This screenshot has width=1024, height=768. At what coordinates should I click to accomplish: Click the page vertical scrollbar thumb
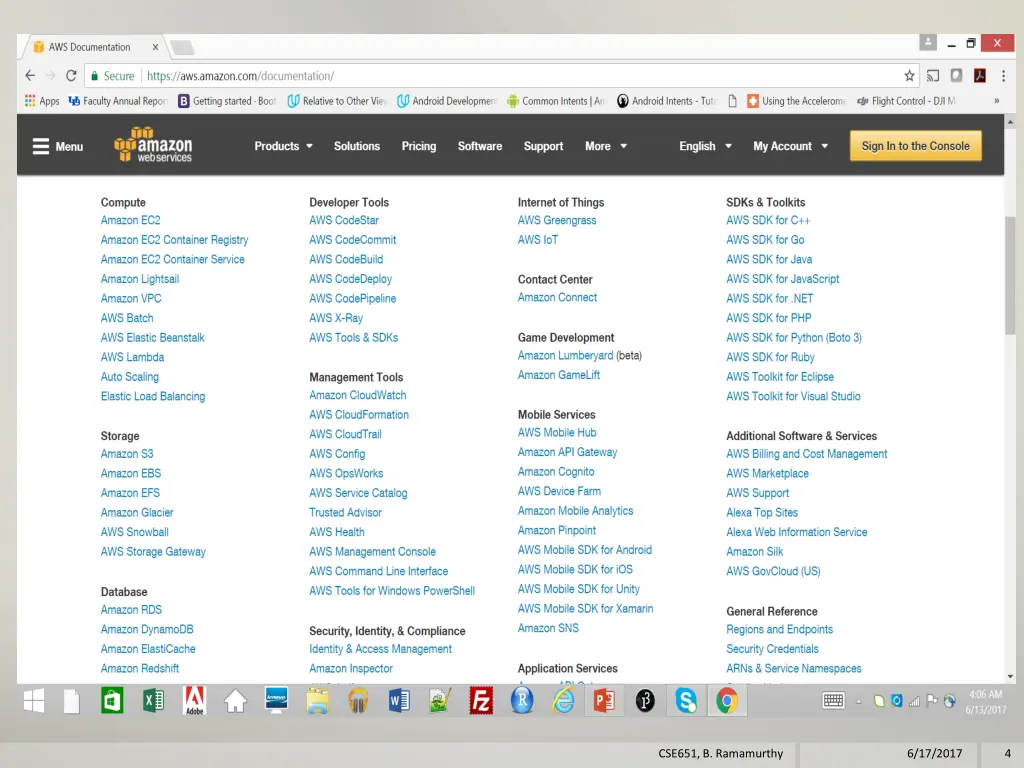(x=1010, y=274)
